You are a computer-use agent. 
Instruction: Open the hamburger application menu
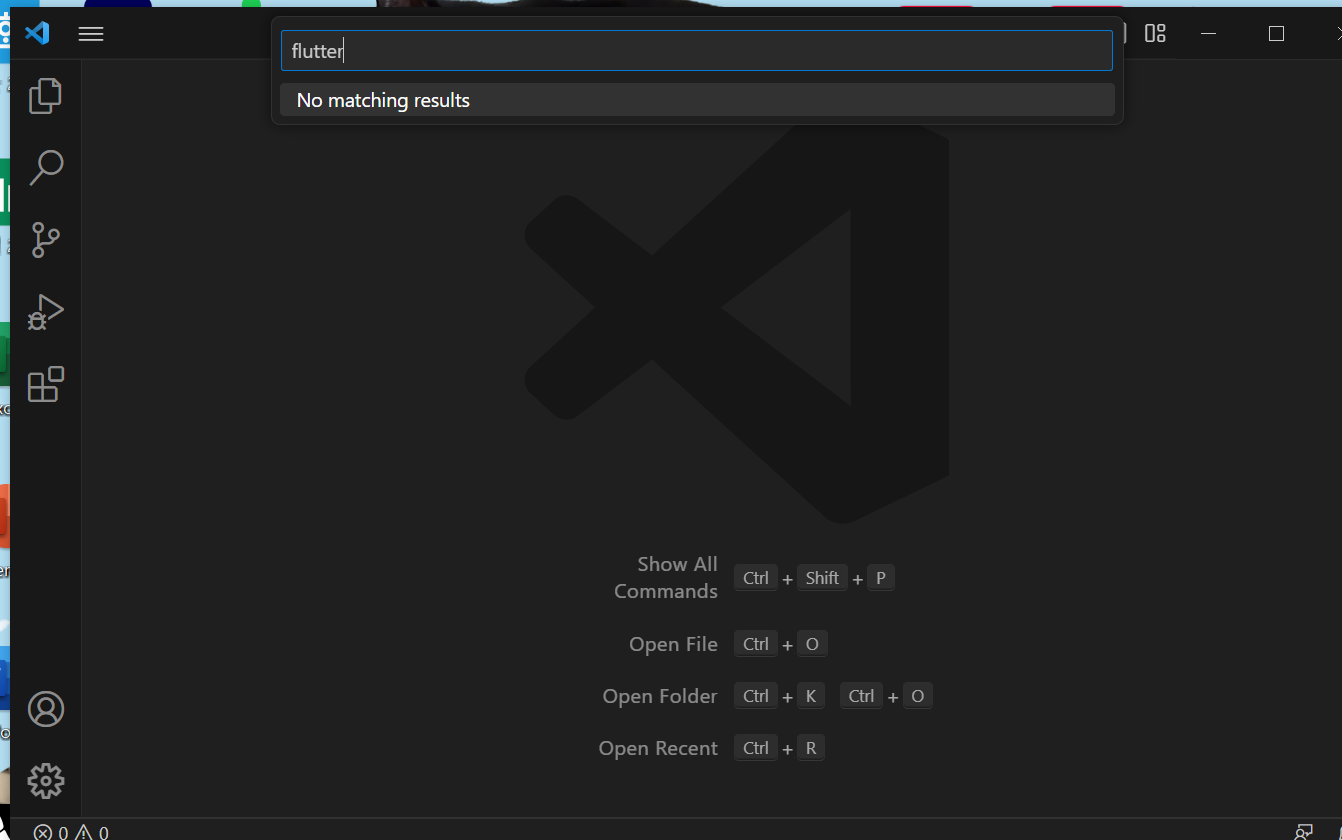[91, 34]
